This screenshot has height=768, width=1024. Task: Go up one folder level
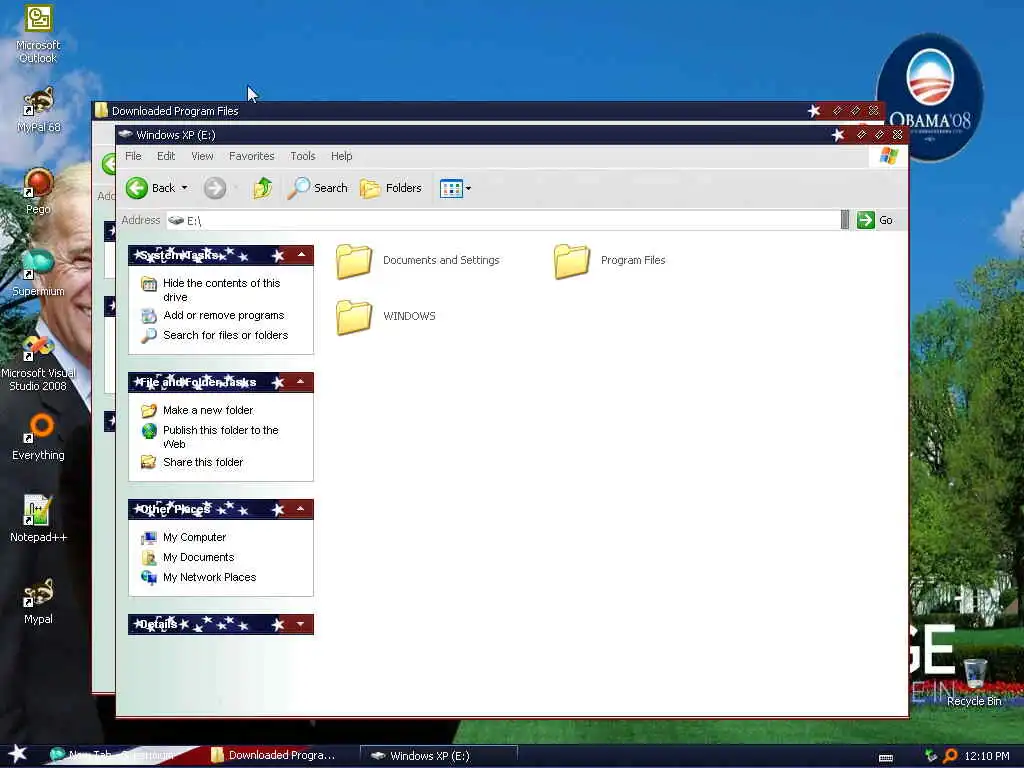point(263,188)
